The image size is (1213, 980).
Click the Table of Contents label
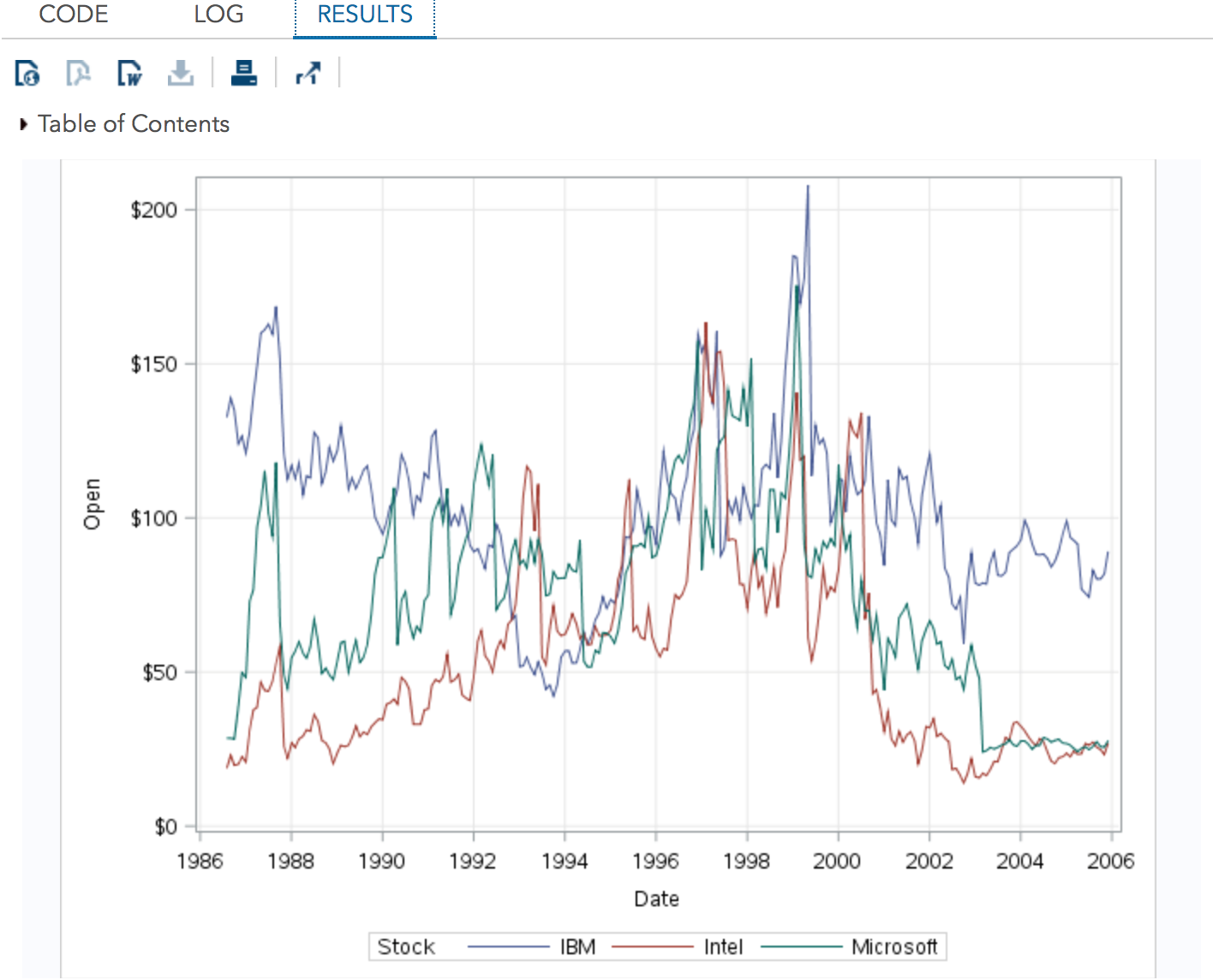pos(134,123)
